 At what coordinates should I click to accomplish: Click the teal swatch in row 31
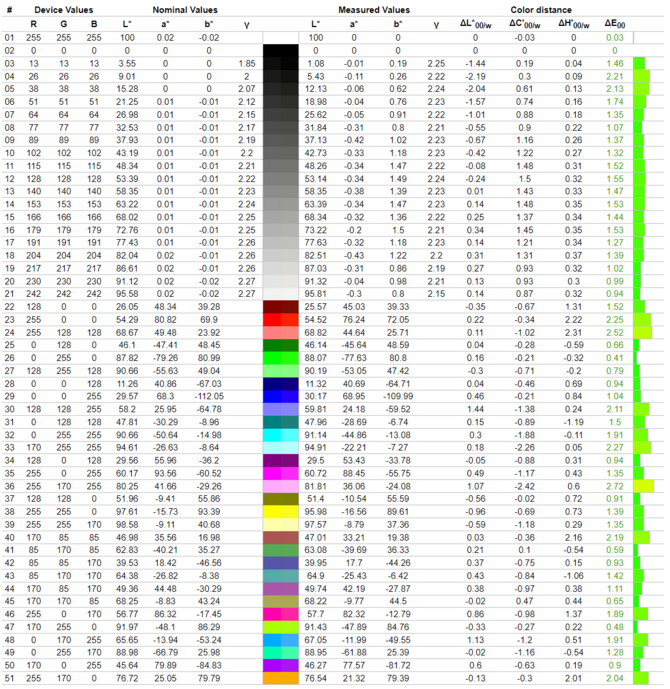281,422
